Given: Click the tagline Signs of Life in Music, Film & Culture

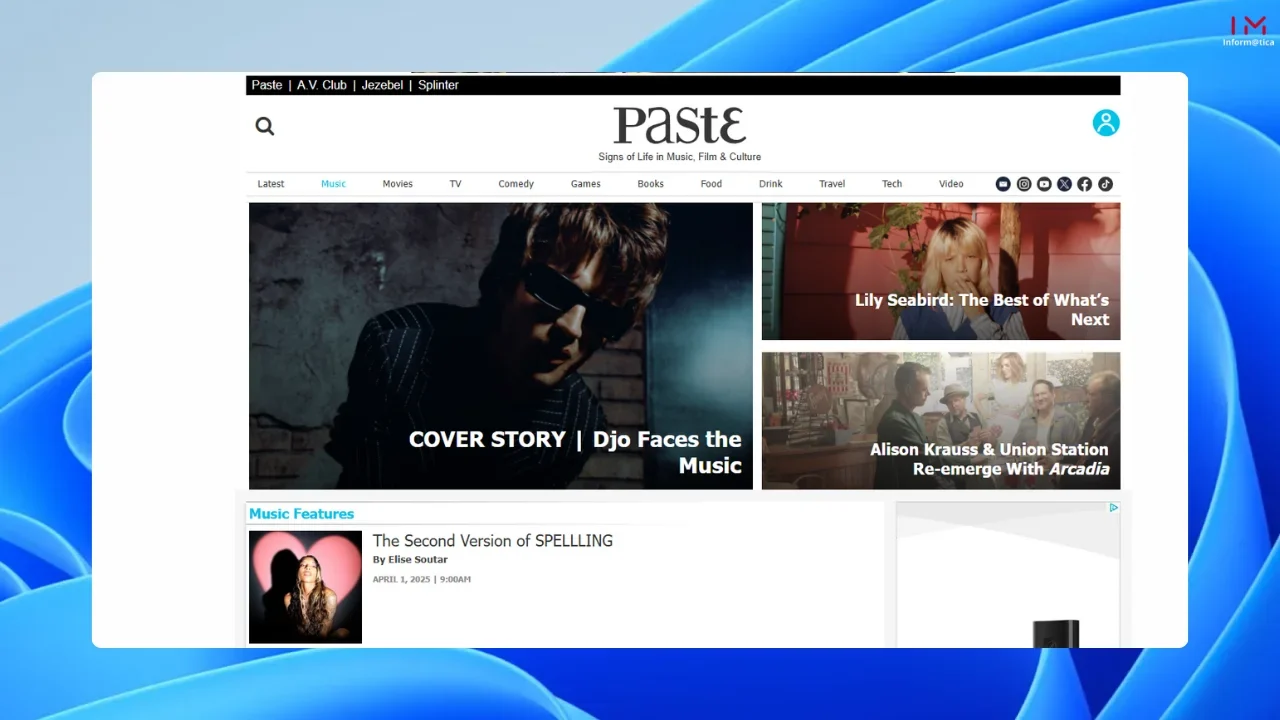Looking at the screenshot, I should (x=680, y=157).
